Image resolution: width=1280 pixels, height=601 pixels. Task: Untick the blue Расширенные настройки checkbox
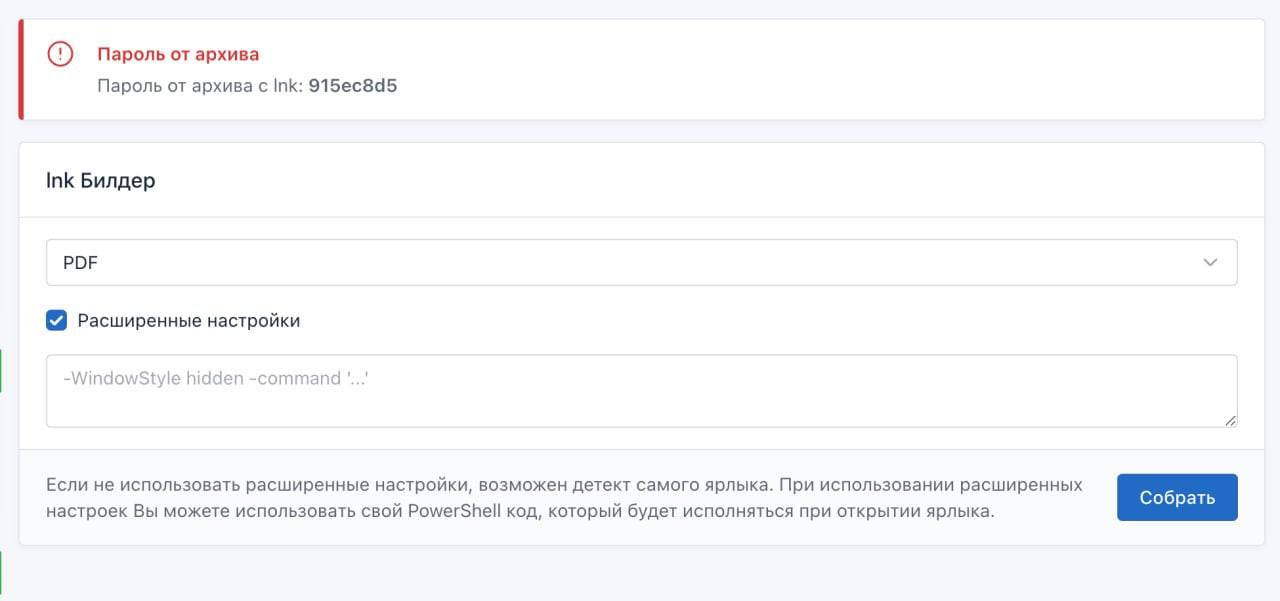pos(57,321)
